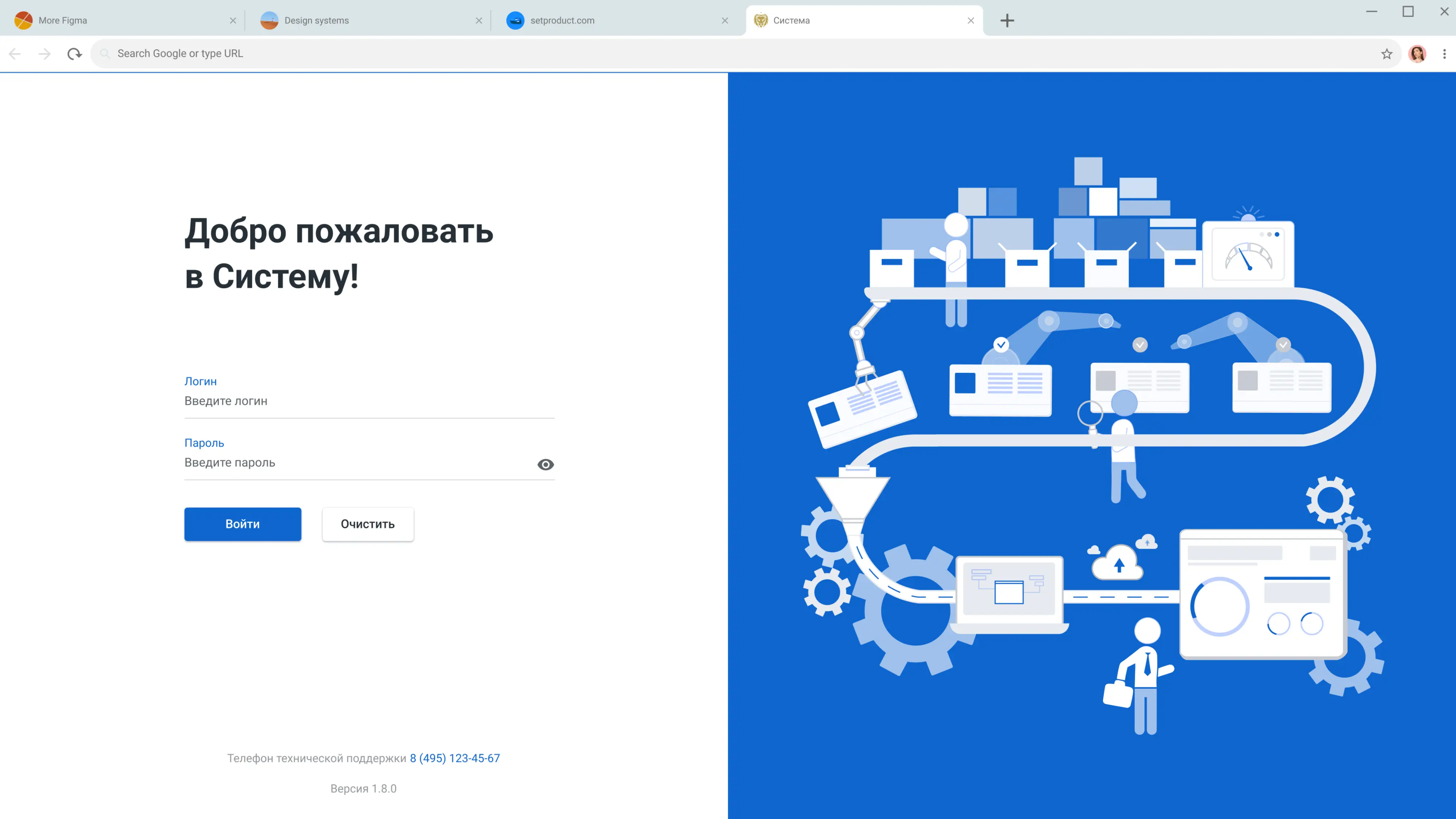The height and width of the screenshot is (819, 1456).
Task: Click the forward navigation arrow
Action: point(44,53)
